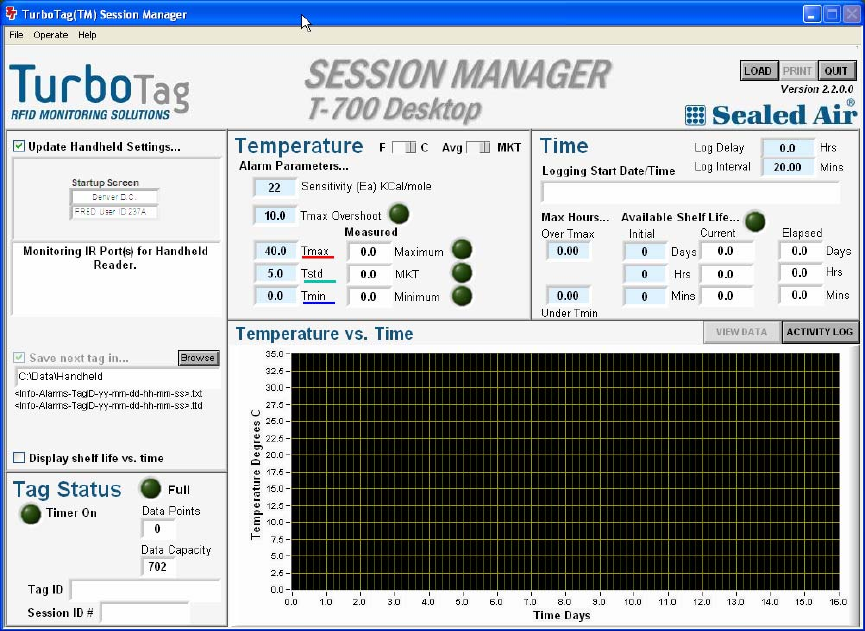Click the Sealed Air logo grid icon
Image resolution: width=865 pixels, height=631 pixels.
tap(695, 115)
